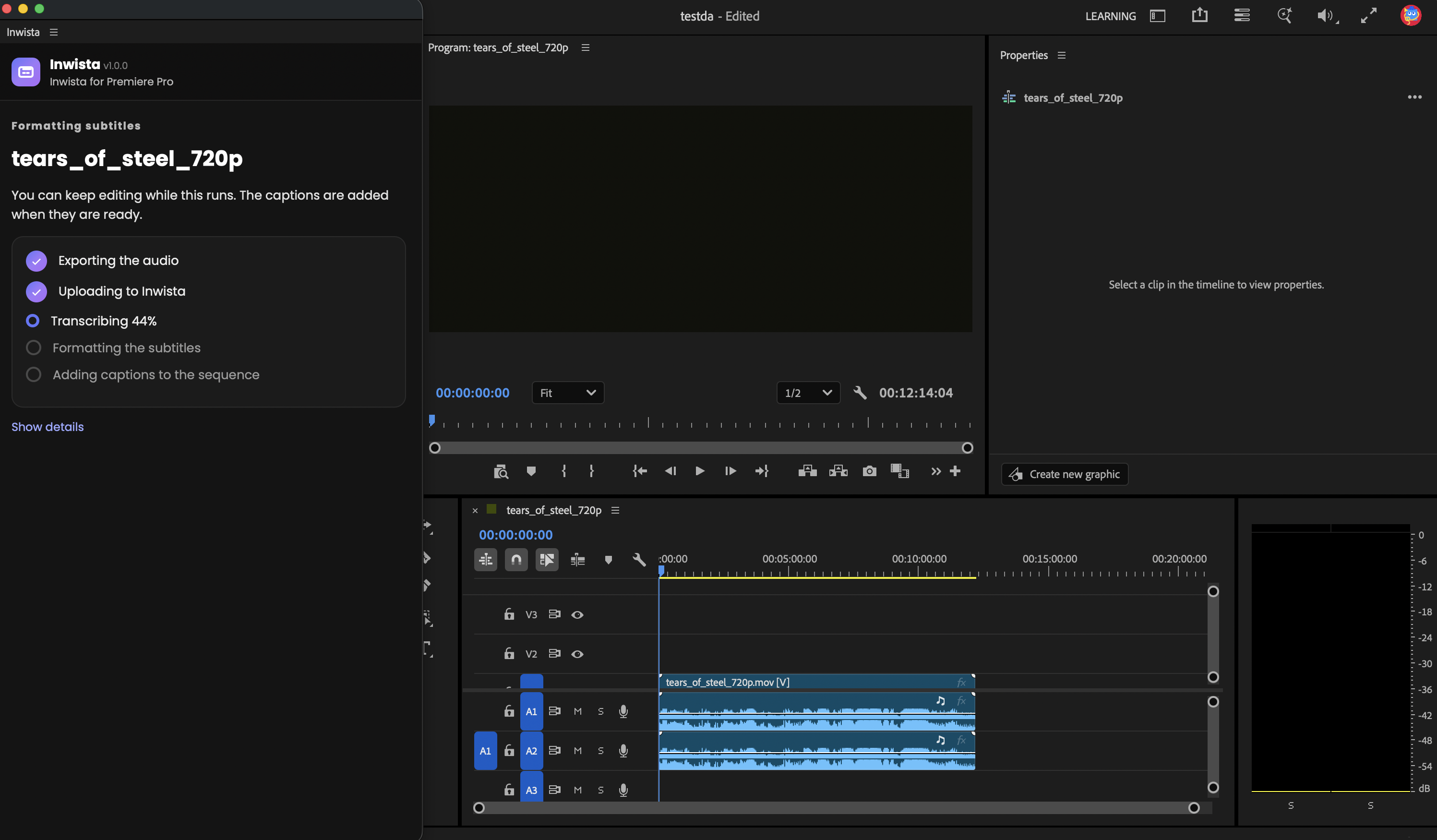
Task: Click Export Frame camera icon
Action: coord(869,471)
